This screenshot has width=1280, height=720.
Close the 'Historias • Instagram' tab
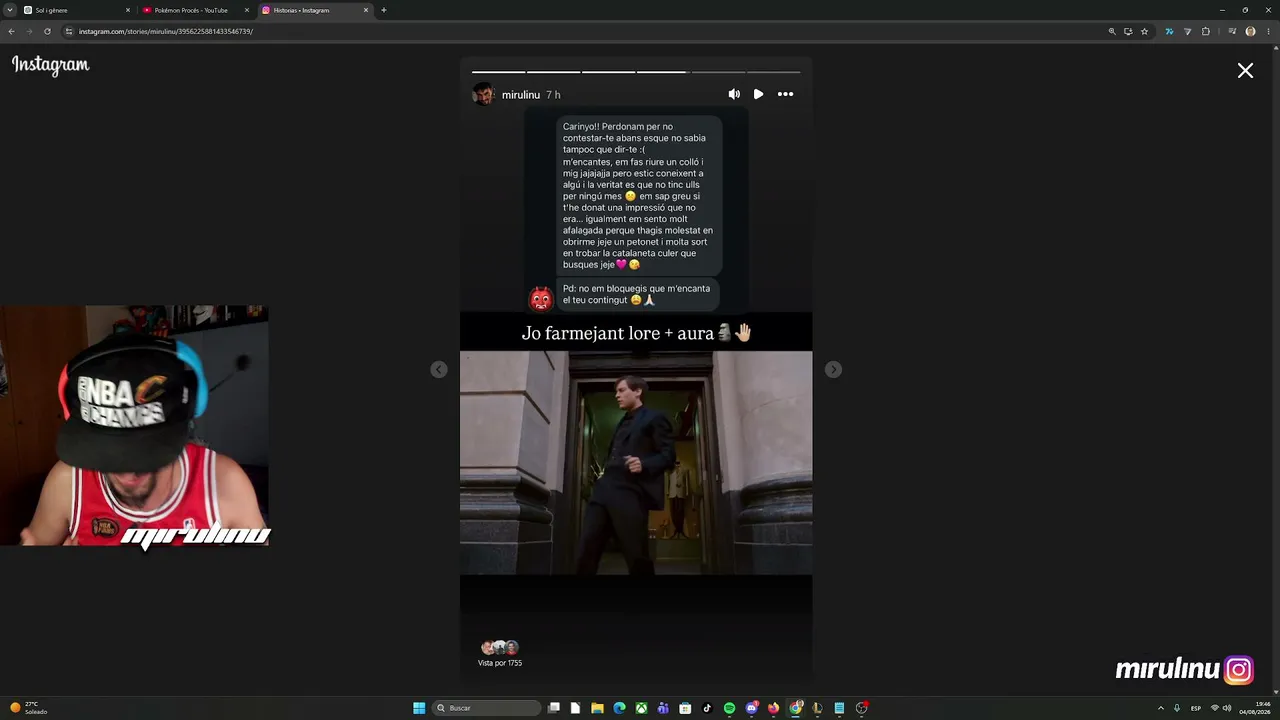(366, 10)
